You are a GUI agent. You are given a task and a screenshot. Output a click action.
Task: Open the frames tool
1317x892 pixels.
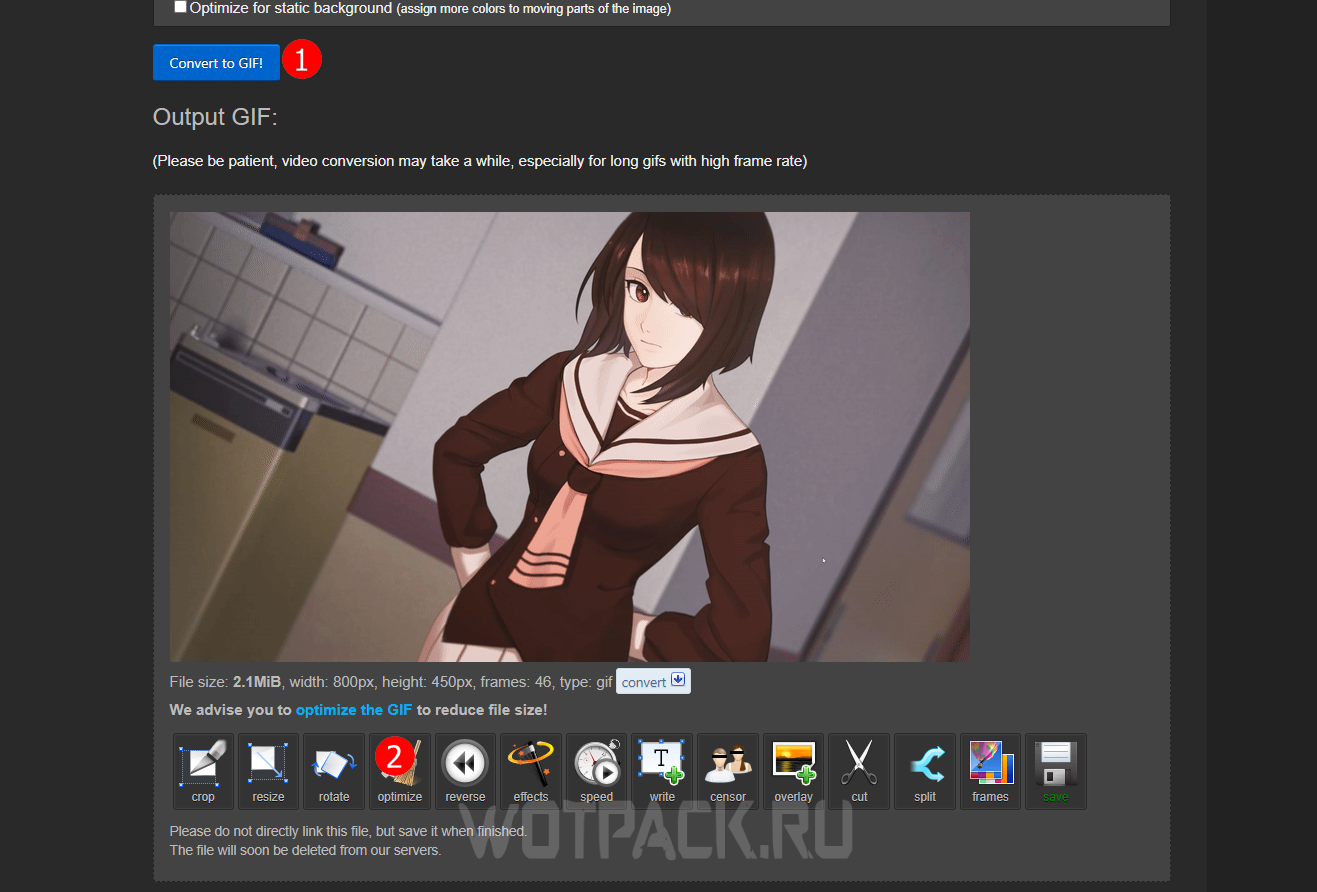990,770
